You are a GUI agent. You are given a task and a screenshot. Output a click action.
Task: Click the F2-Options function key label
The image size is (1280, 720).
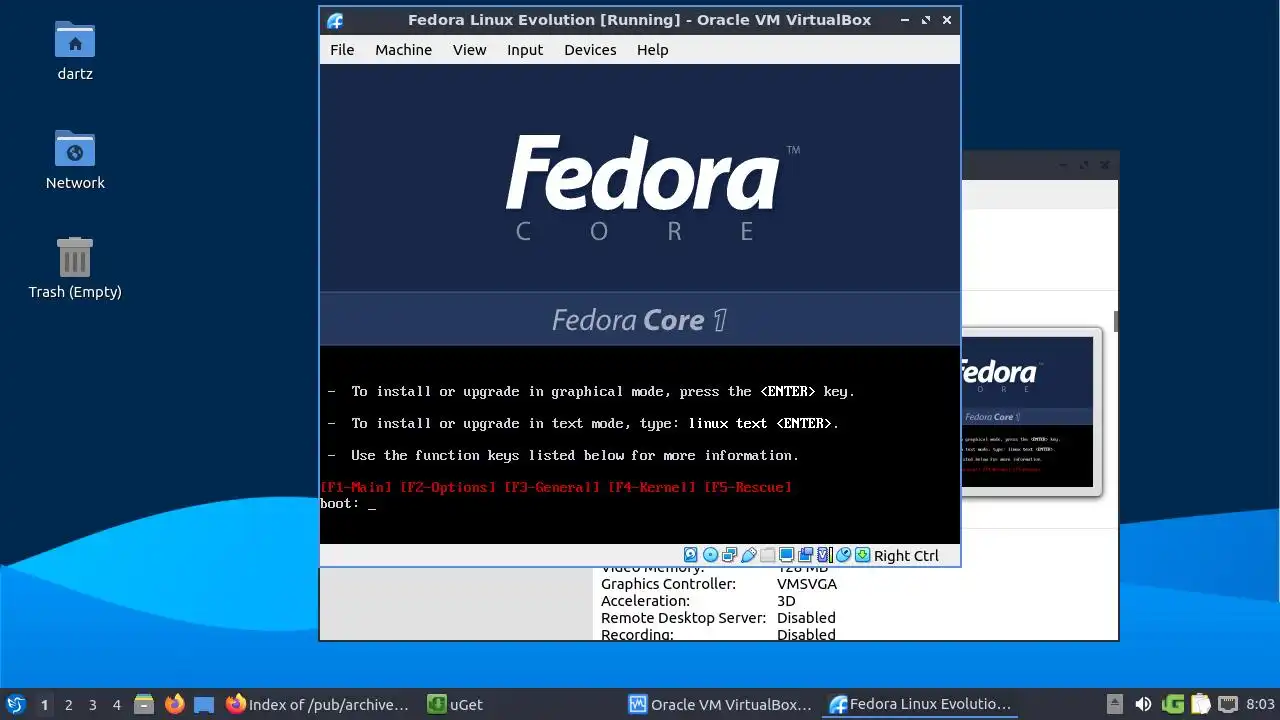click(x=448, y=487)
